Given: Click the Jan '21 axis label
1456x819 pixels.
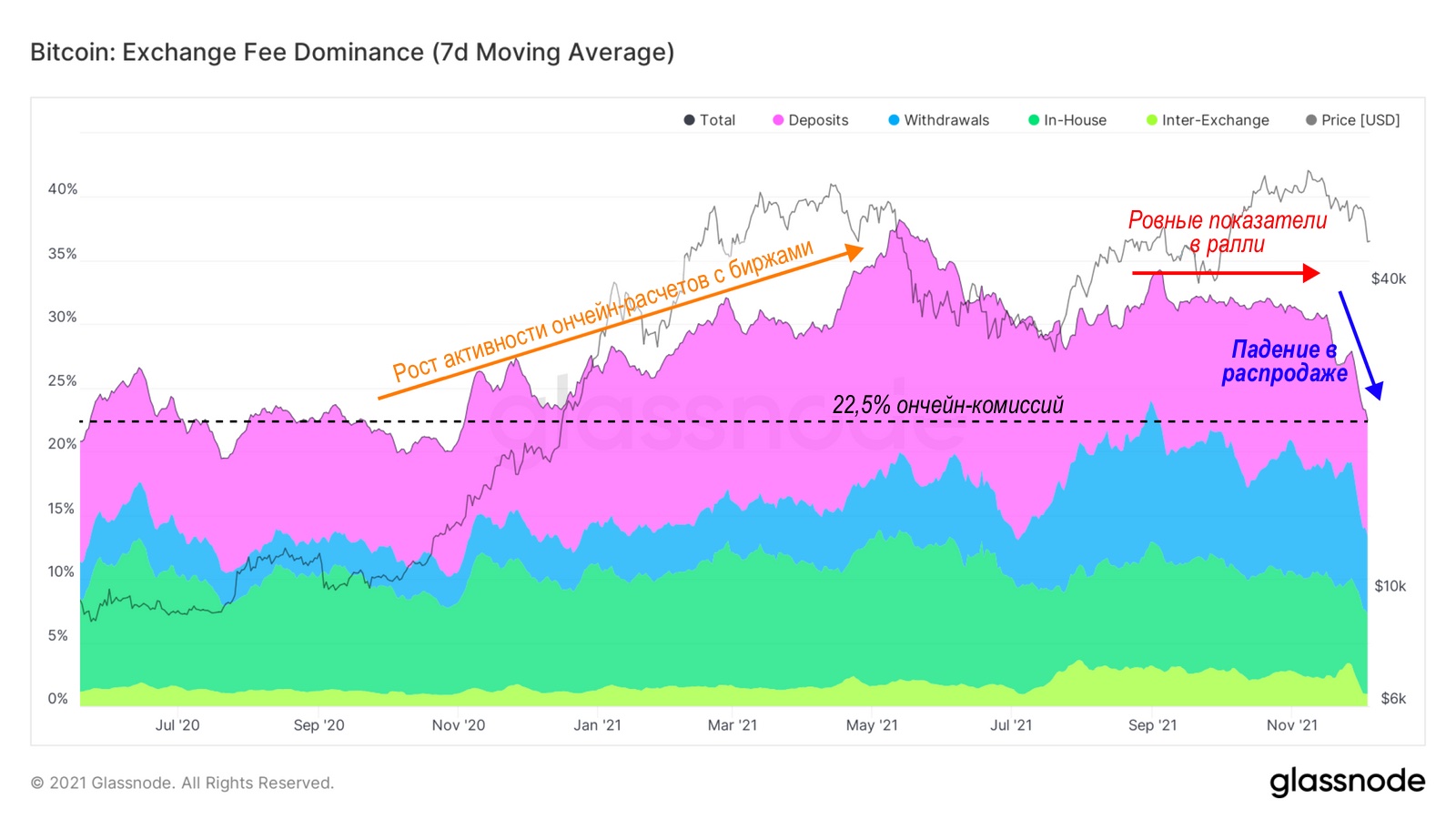Looking at the screenshot, I should (x=597, y=725).
